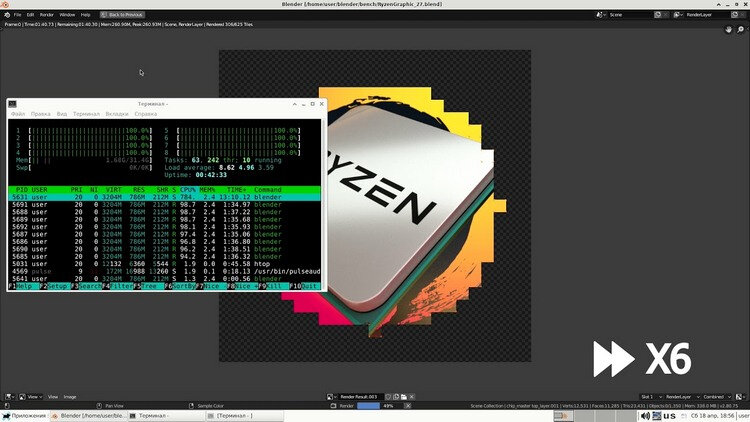Click the volume speaker tray icon
This screenshot has height=422, width=750.
pyautogui.click(x=645, y=416)
